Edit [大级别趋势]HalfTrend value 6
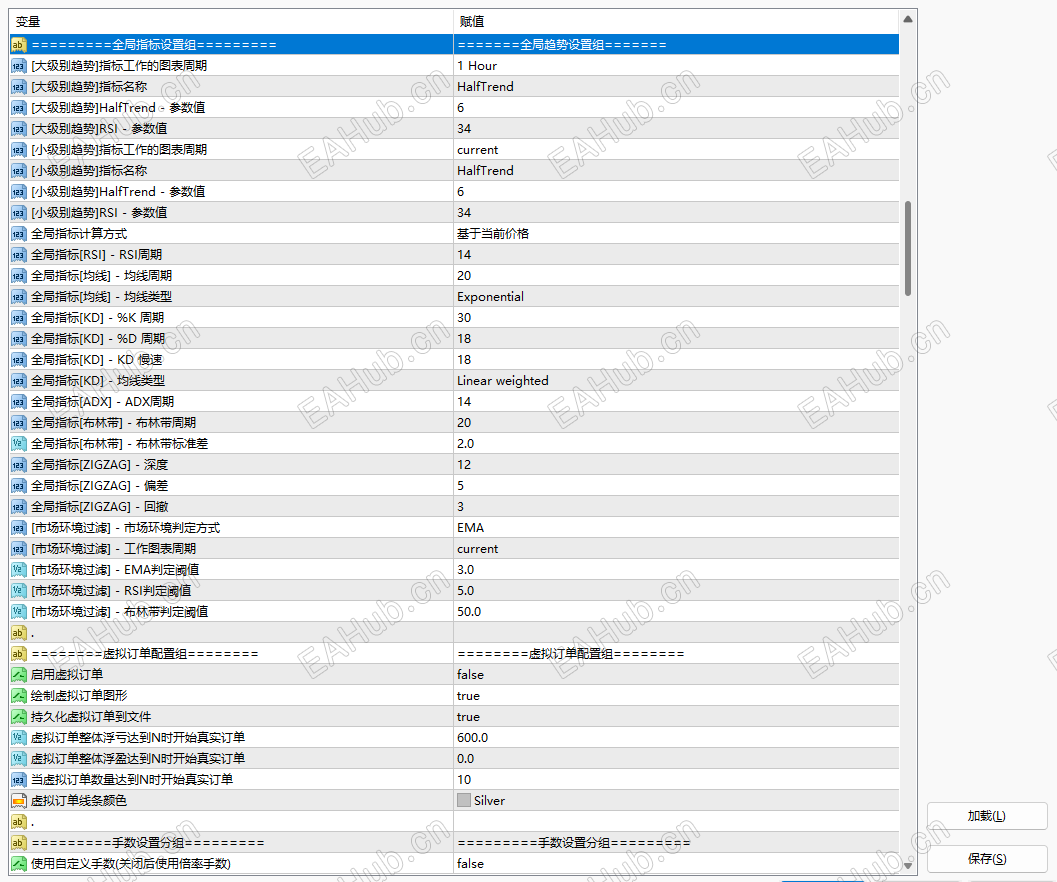 tap(676, 108)
